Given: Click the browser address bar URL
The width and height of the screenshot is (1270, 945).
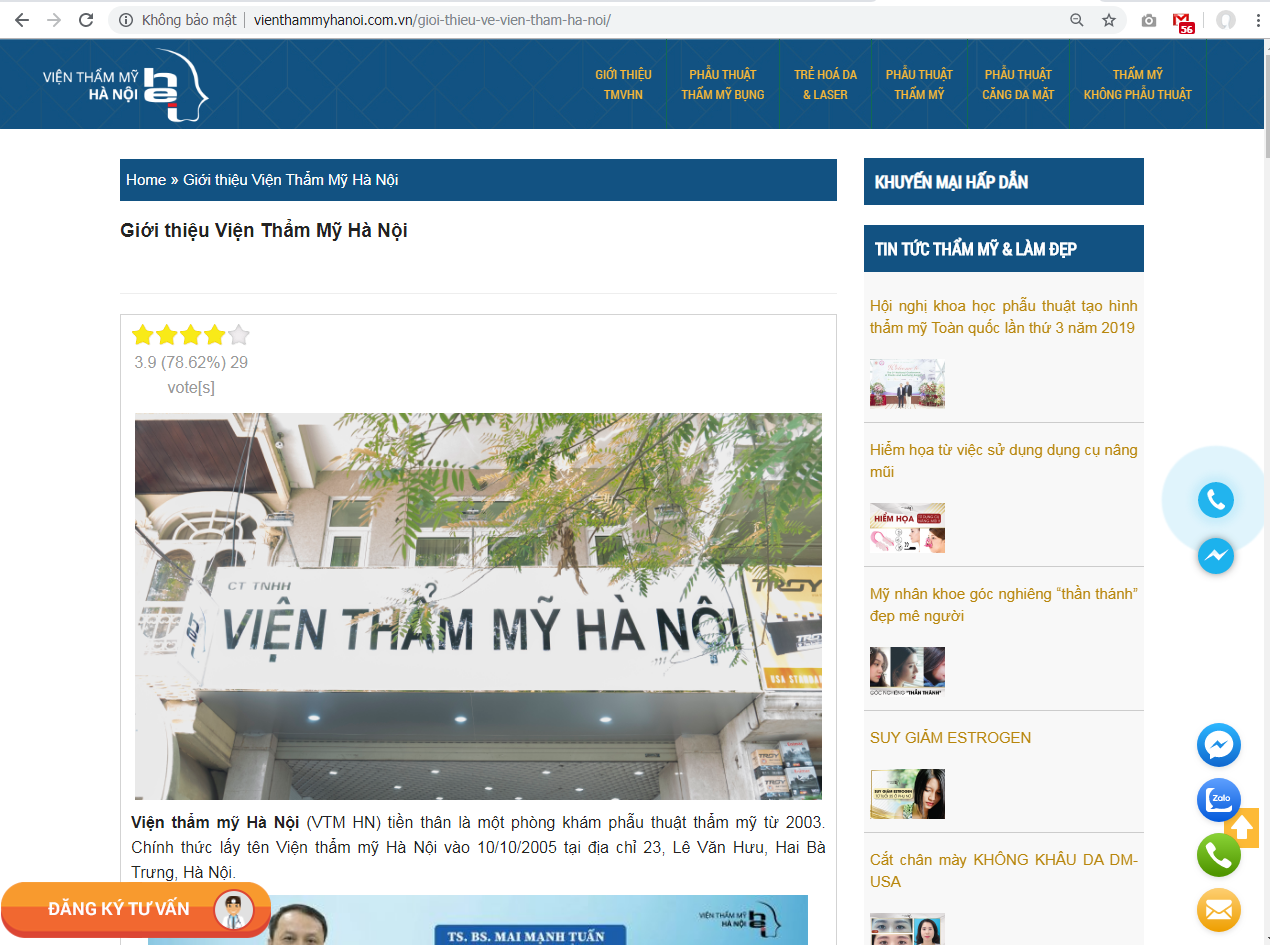Looking at the screenshot, I should click(x=432, y=20).
